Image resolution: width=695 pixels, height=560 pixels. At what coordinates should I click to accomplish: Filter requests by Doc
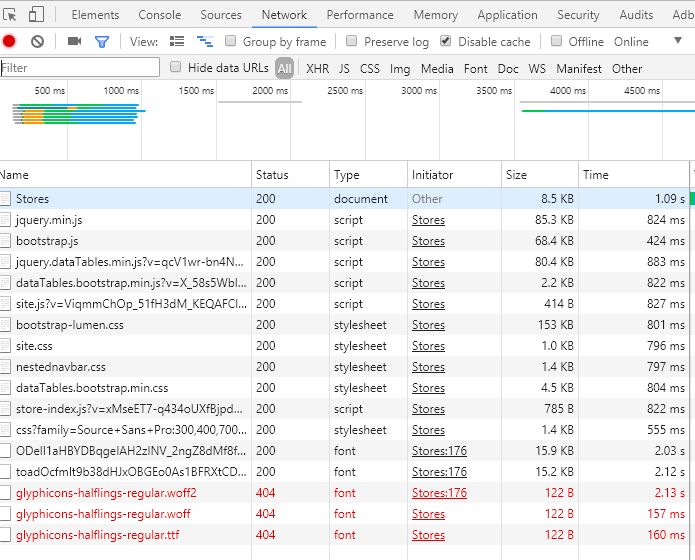[x=508, y=69]
